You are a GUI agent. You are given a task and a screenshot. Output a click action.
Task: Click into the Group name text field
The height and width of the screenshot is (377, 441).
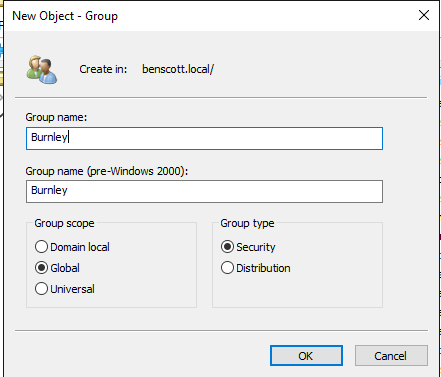tap(204, 138)
